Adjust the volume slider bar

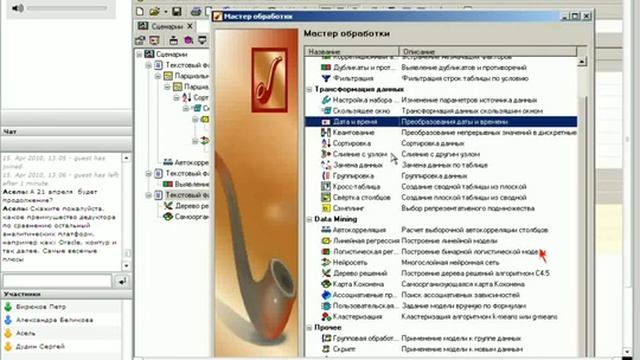tap(67, 8)
